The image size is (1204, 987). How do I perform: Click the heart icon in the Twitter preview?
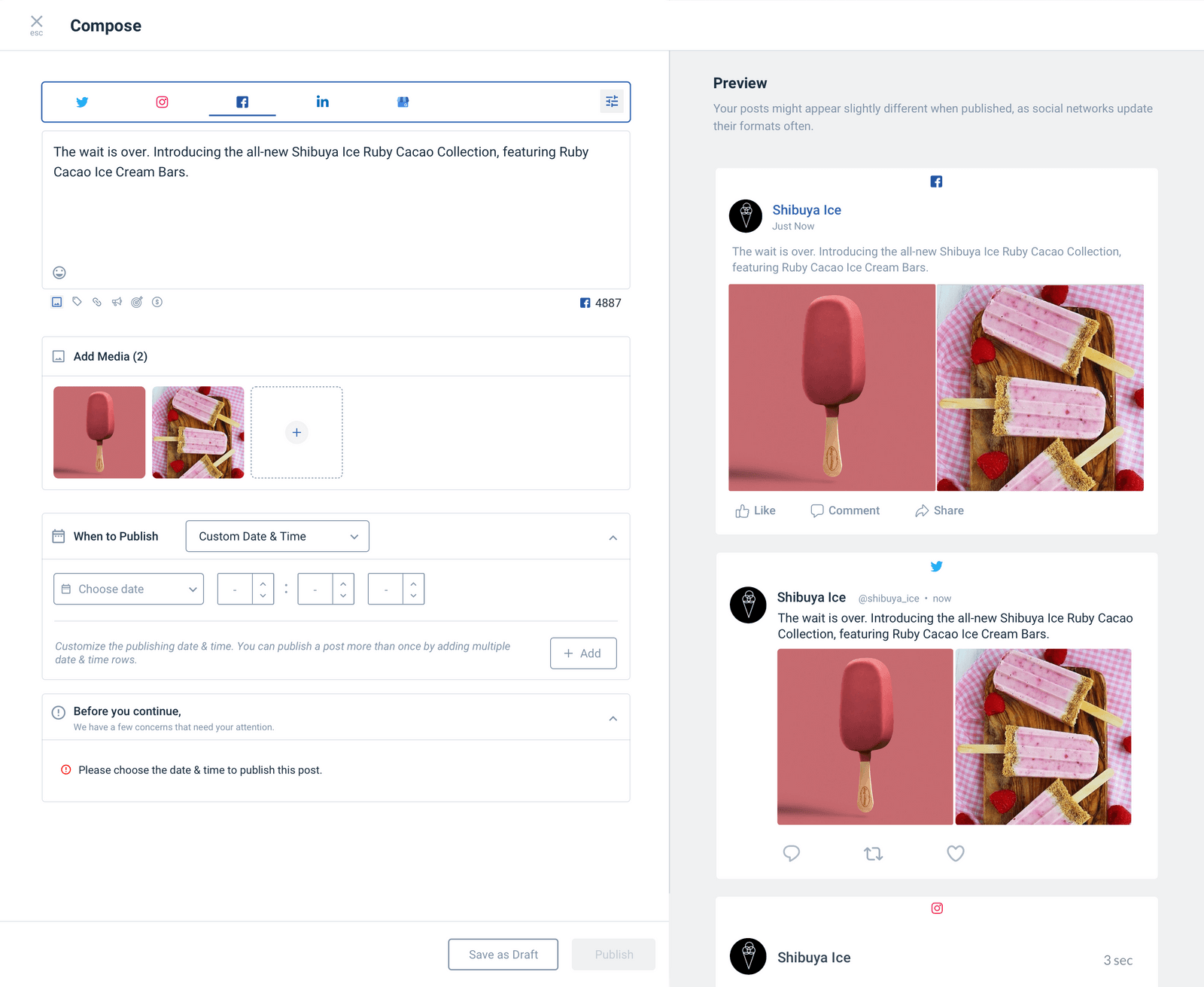pyautogui.click(x=955, y=853)
